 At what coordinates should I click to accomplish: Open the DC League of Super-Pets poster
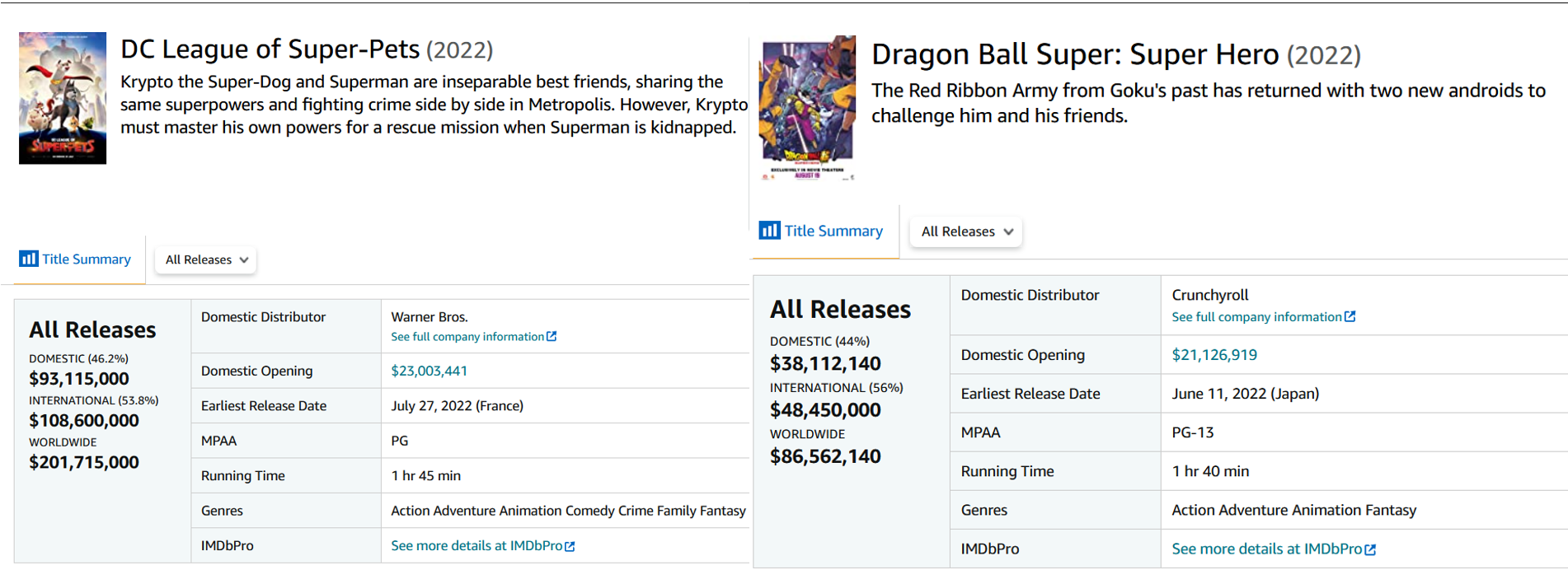tap(63, 98)
